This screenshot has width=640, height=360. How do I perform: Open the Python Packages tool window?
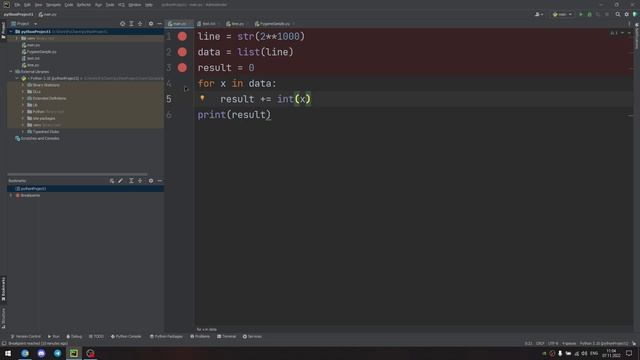(x=166, y=336)
